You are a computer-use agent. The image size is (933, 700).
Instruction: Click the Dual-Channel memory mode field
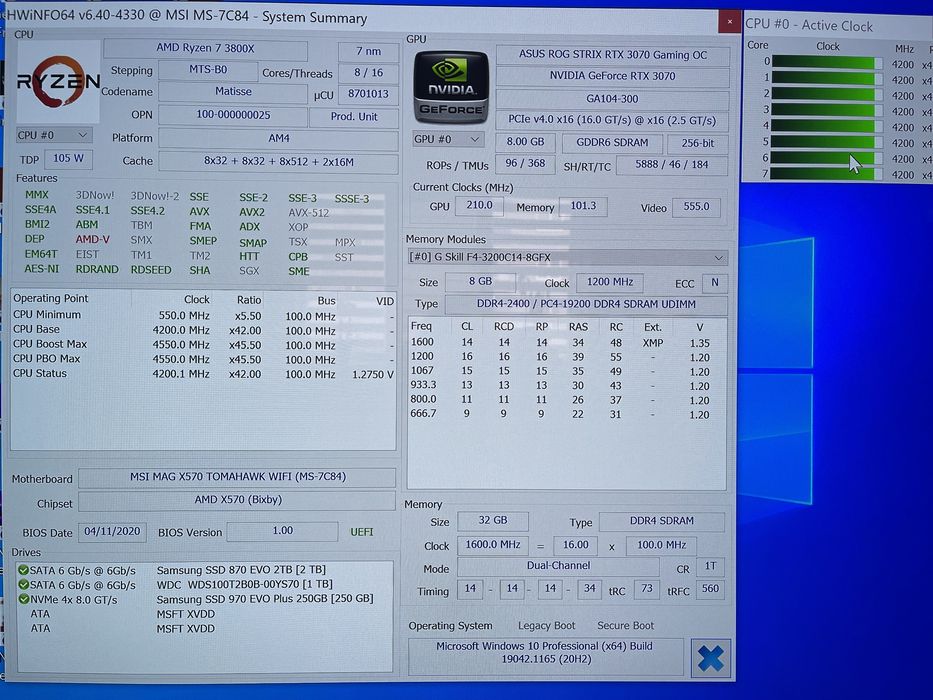pos(558,565)
